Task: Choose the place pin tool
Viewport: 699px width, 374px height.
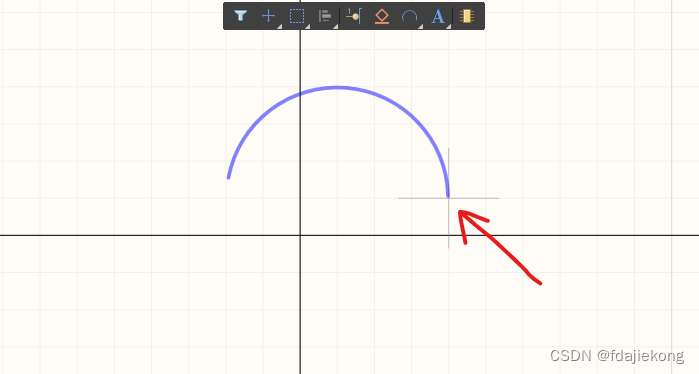Action: point(354,16)
